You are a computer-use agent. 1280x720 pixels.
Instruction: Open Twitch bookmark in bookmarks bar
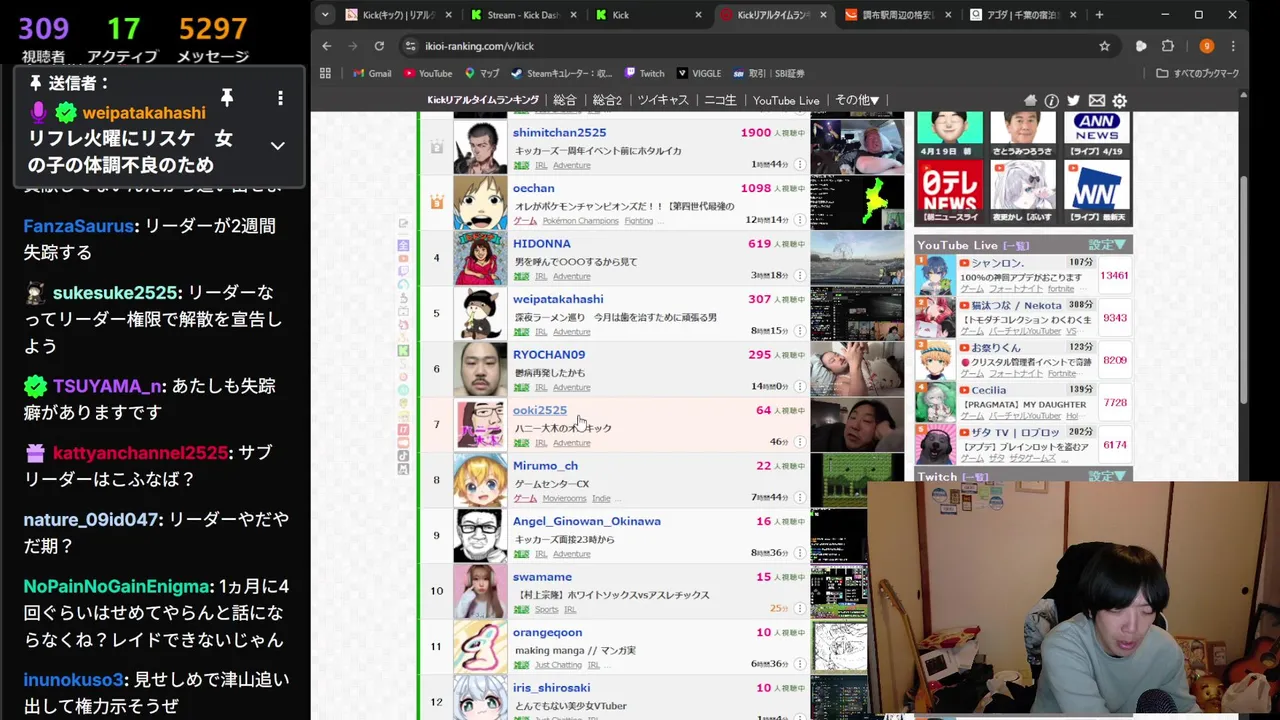tap(644, 73)
